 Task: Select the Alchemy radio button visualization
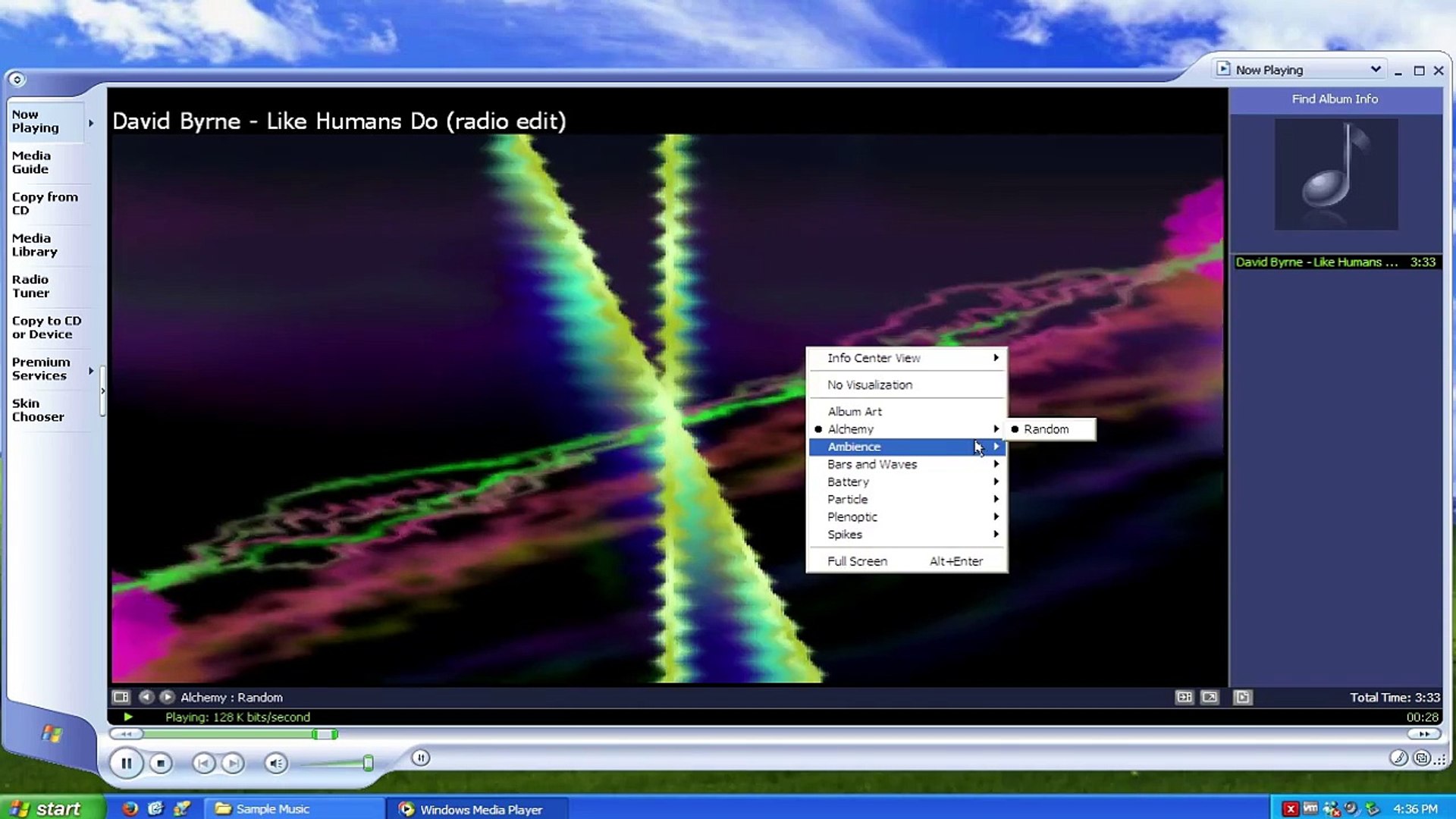pyautogui.click(x=818, y=429)
